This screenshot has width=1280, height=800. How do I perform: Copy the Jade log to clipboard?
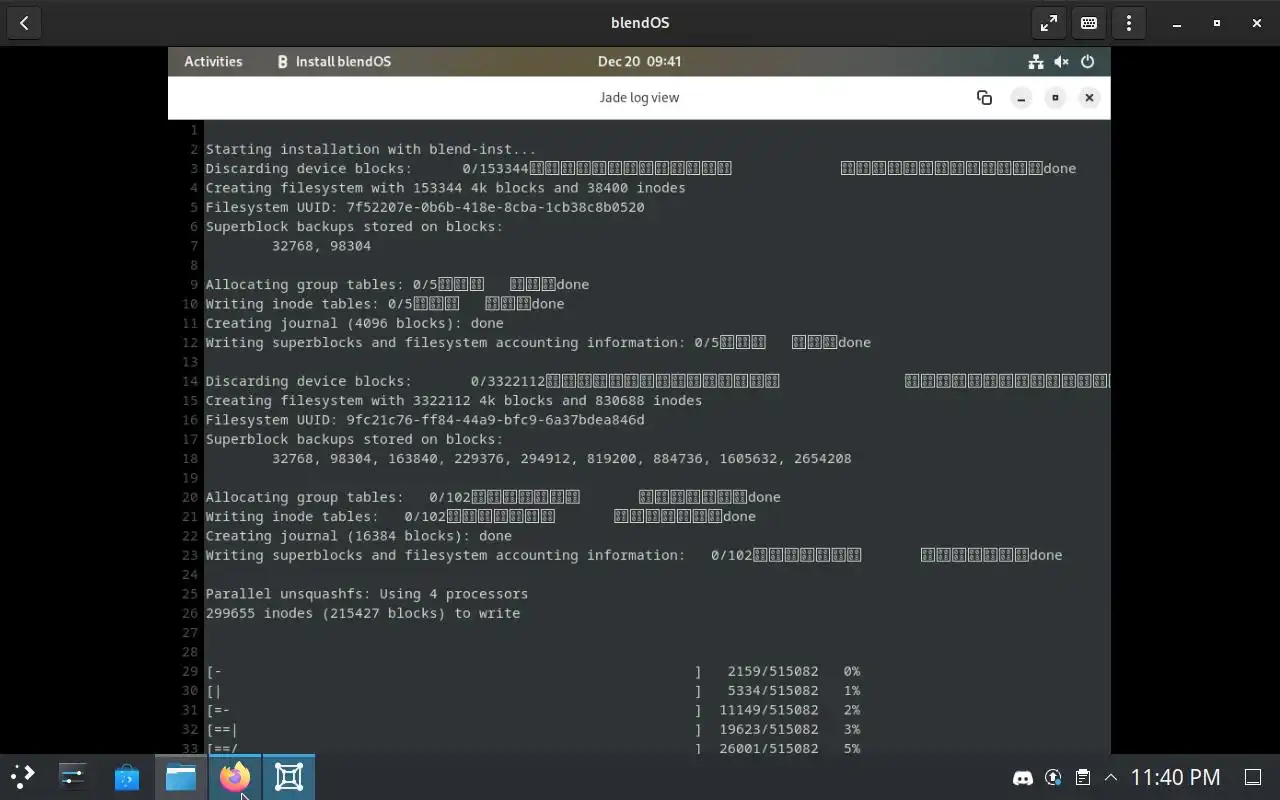[984, 97]
